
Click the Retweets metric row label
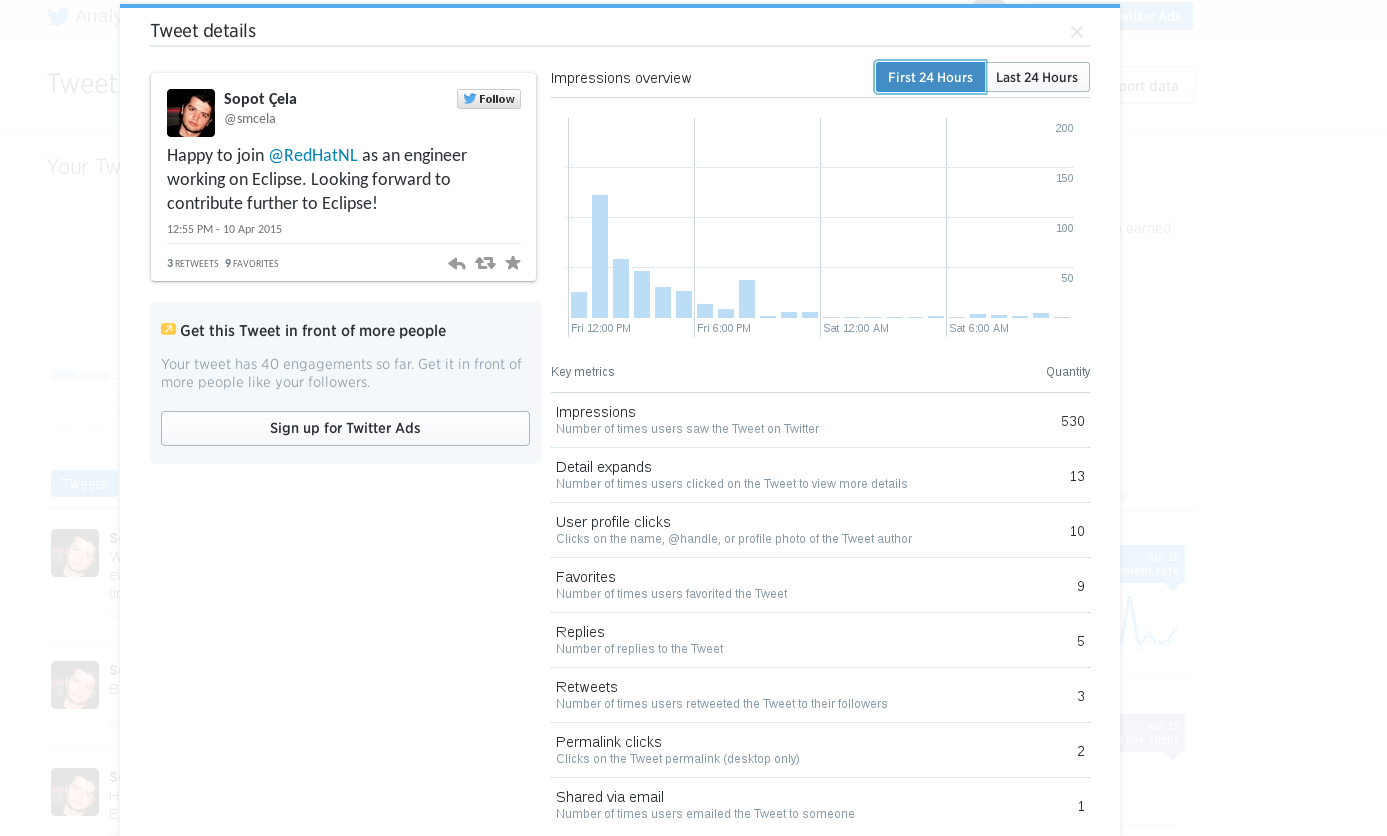click(587, 687)
